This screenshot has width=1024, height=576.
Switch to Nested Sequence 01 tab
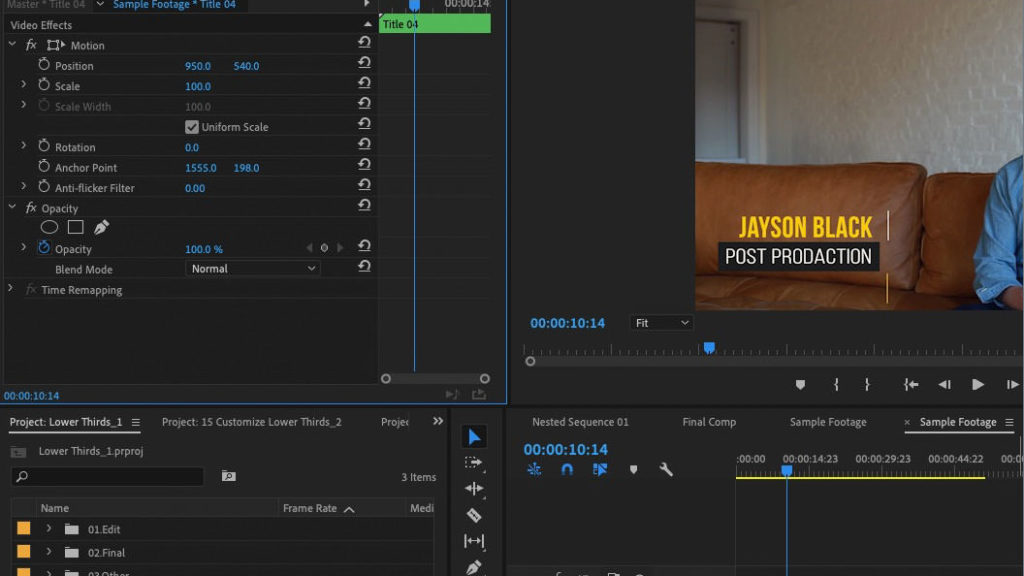click(580, 422)
